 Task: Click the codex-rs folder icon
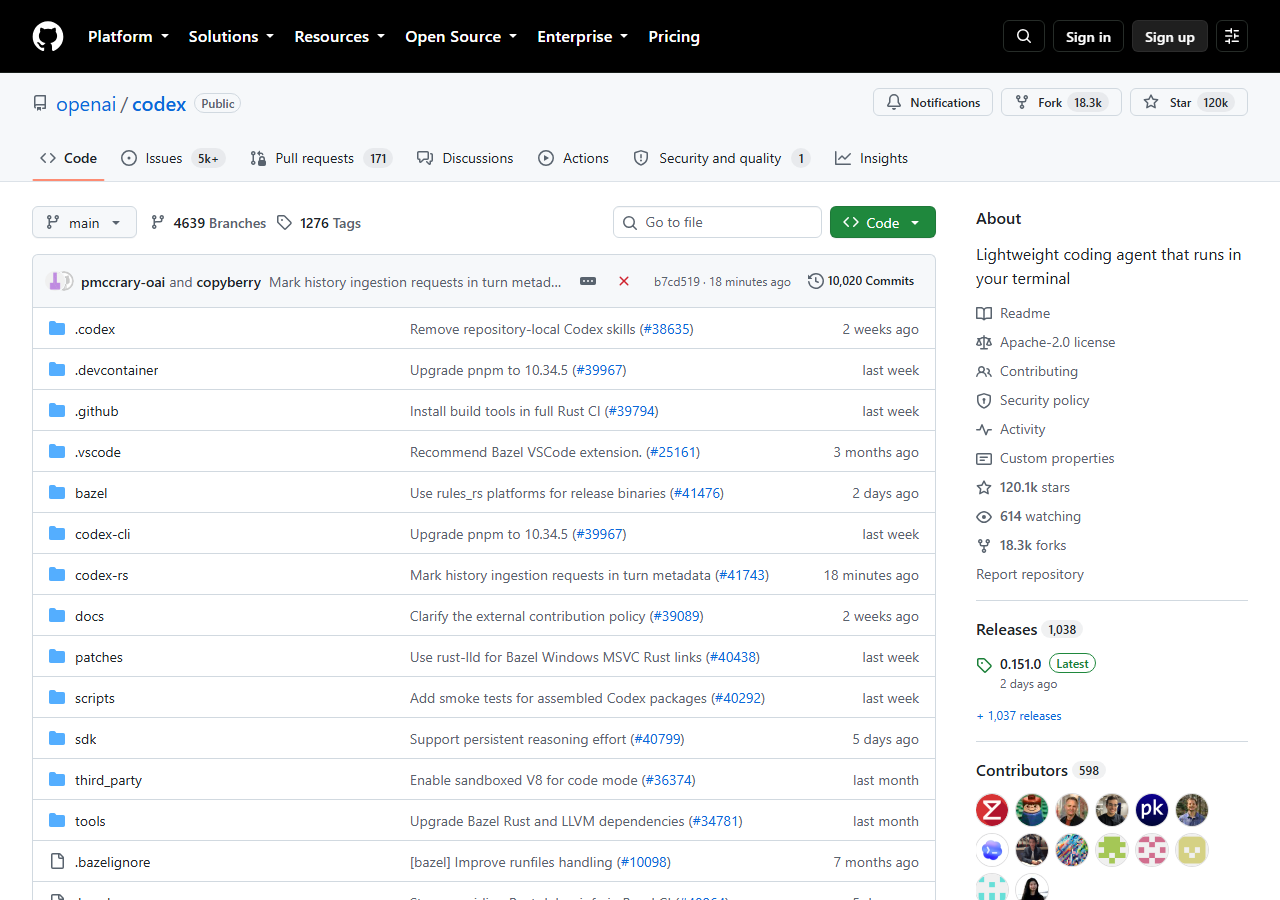pos(57,575)
